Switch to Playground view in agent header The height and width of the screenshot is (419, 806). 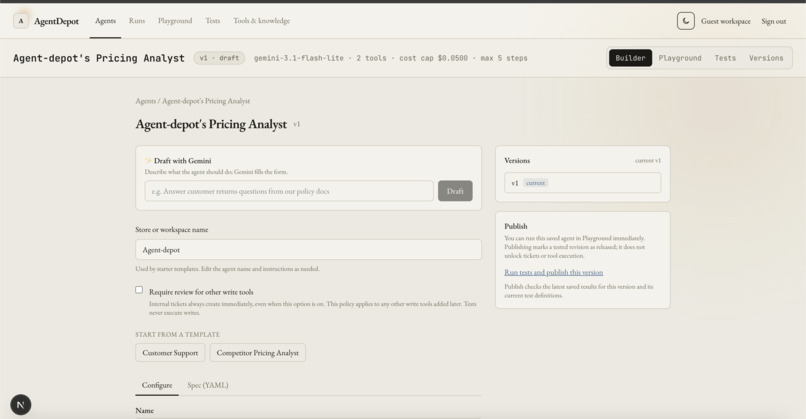coord(680,58)
